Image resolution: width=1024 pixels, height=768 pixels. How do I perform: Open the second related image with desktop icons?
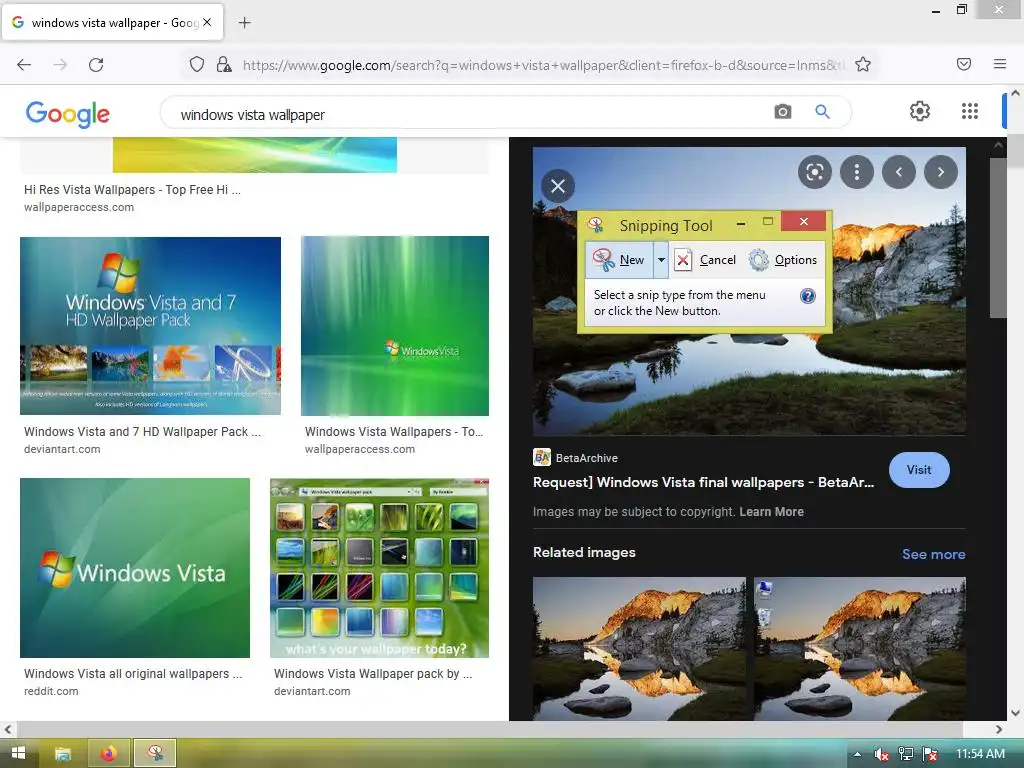[x=859, y=648]
